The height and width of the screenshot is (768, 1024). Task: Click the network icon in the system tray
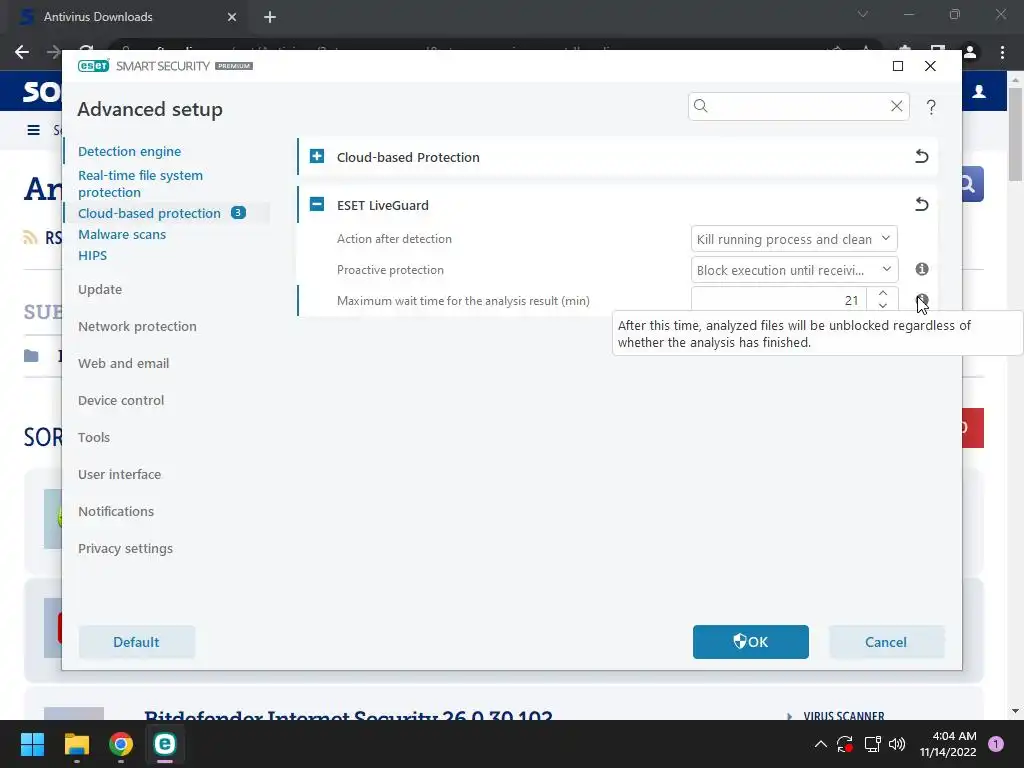[872, 744]
